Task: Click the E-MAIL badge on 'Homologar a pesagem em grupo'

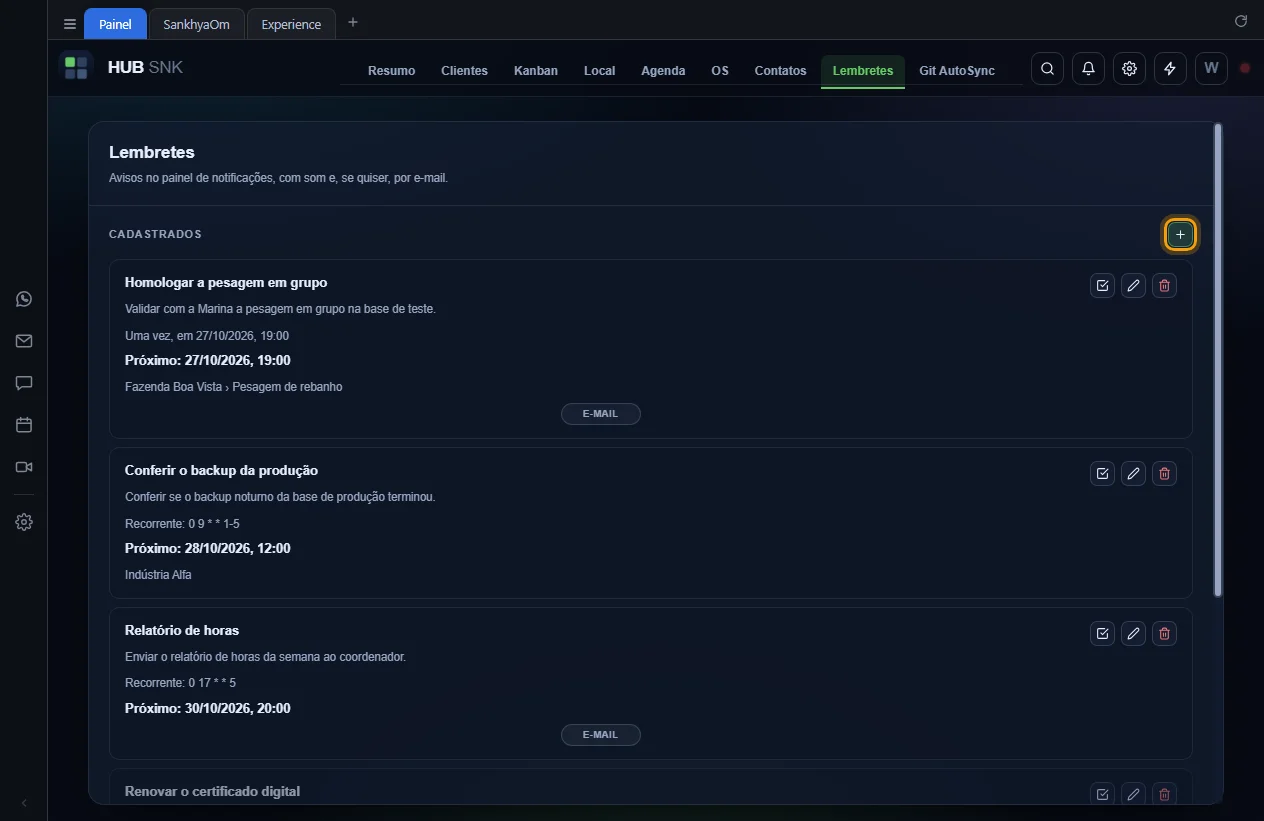Action: click(x=600, y=414)
